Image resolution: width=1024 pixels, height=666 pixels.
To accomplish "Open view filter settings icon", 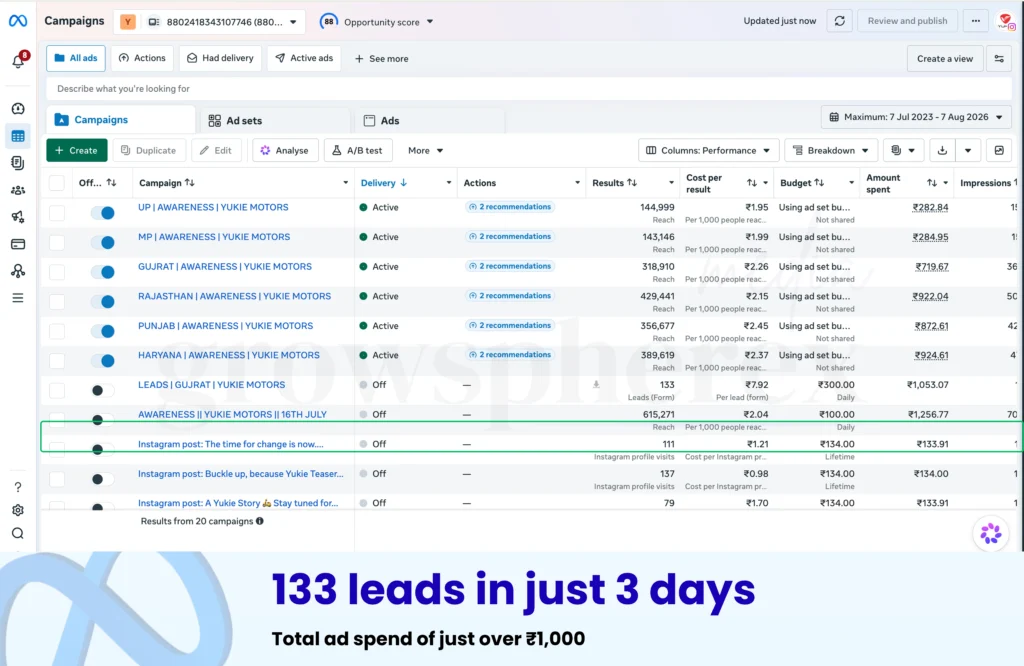I will [999, 59].
